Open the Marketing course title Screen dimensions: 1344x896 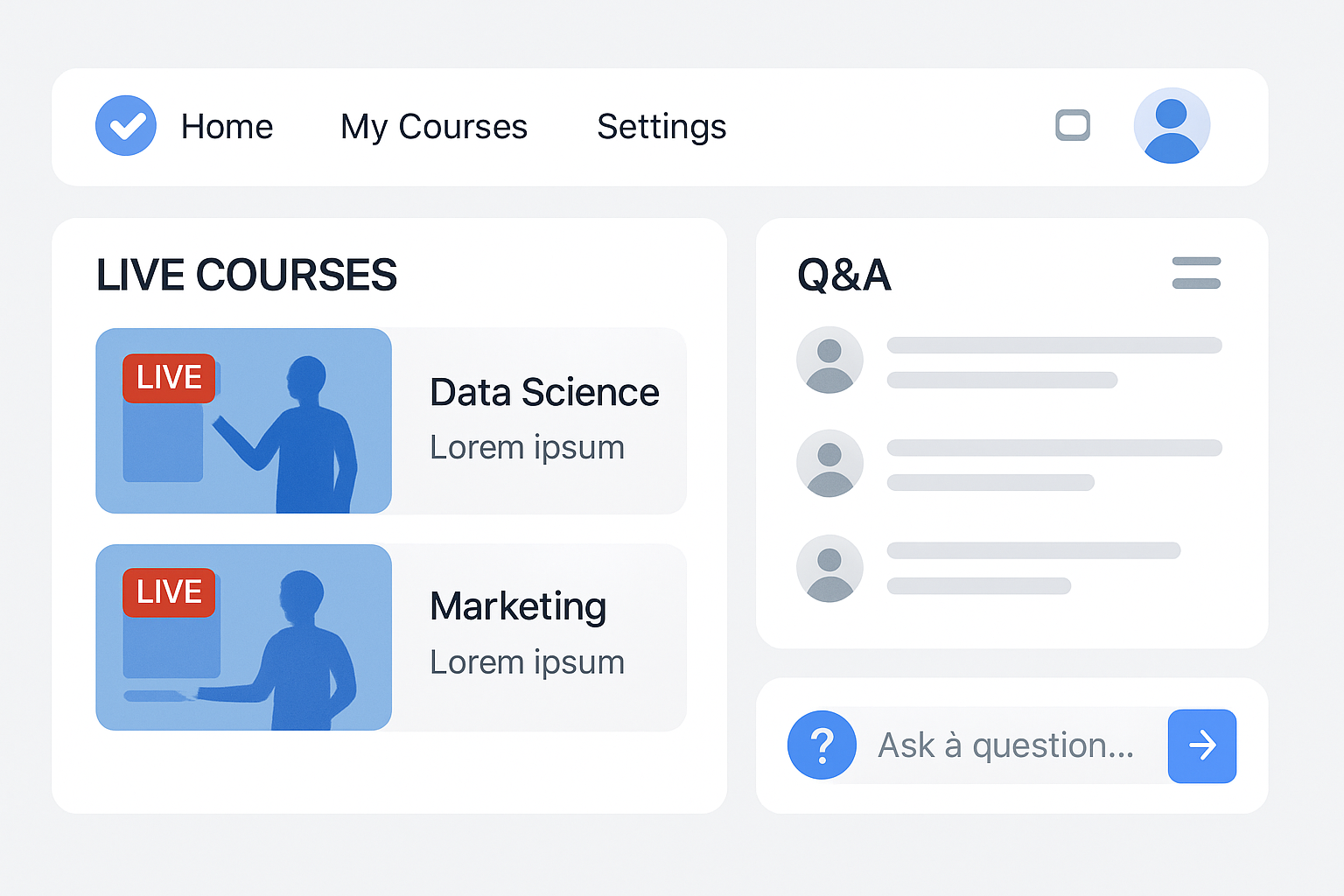(x=518, y=606)
